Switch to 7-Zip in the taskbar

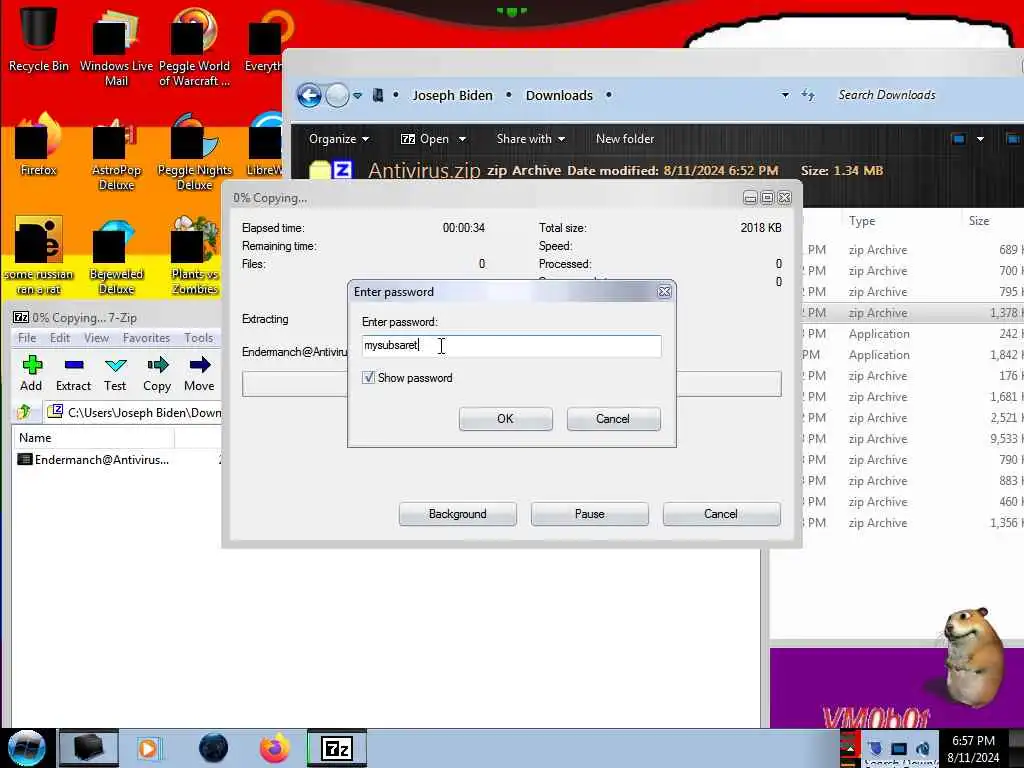[x=337, y=748]
